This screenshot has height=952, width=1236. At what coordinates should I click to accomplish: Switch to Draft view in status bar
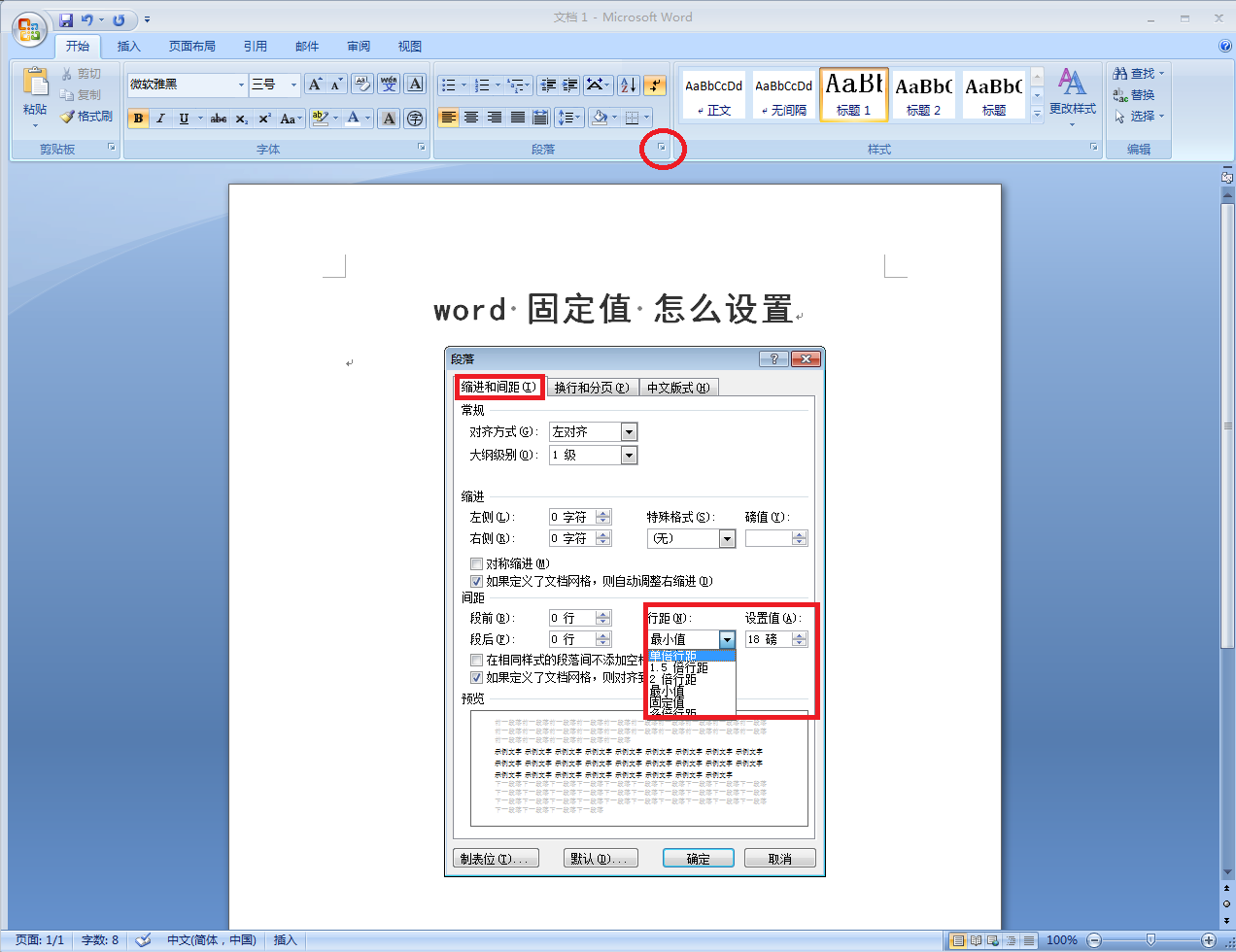tap(1028, 940)
